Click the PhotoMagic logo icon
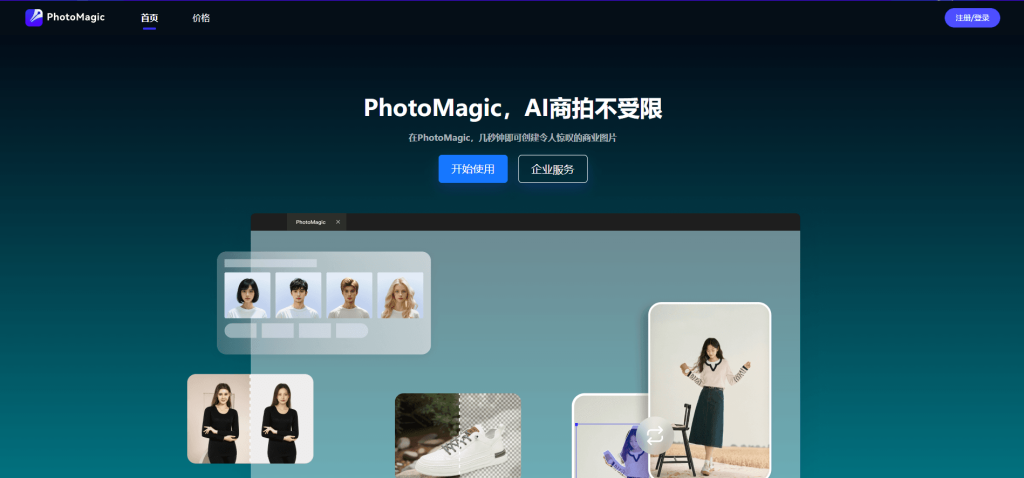 pyautogui.click(x=34, y=17)
